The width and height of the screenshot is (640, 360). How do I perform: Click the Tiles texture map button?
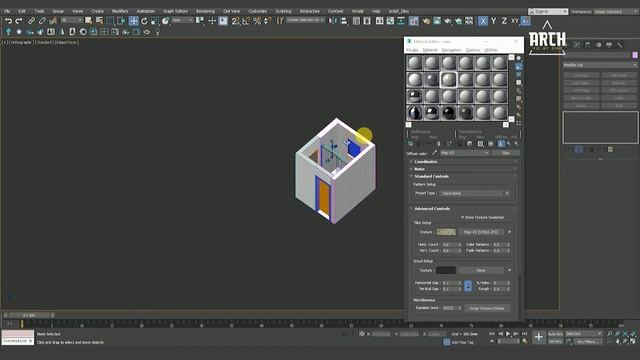click(x=481, y=232)
